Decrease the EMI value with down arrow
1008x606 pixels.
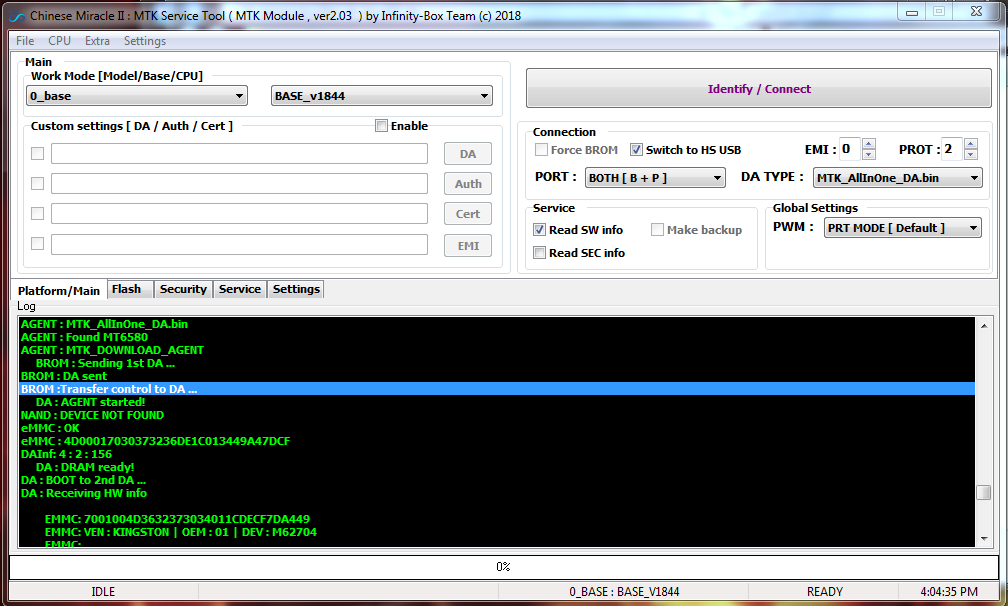click(868, 154)
